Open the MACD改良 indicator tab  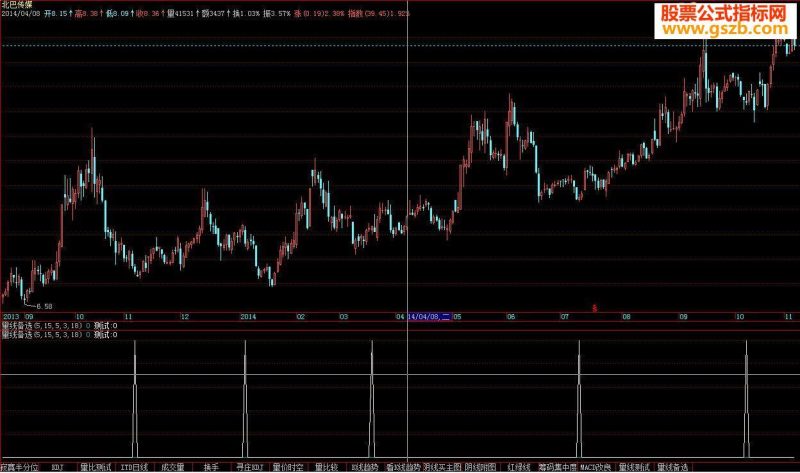(x=595, y=467)
